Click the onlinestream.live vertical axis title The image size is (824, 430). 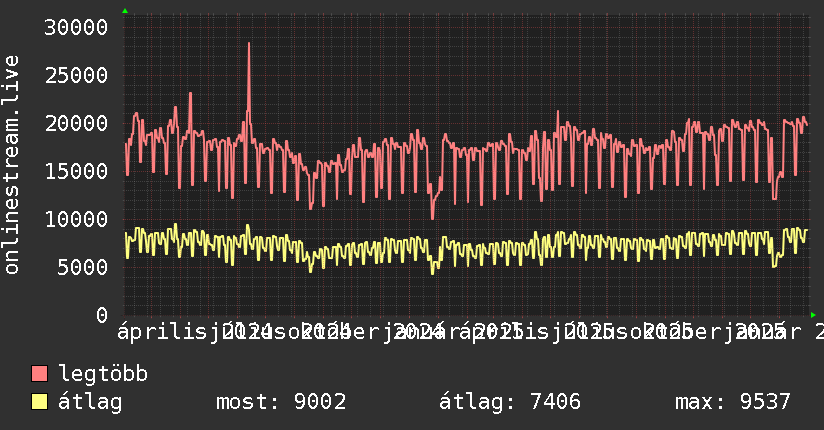11,165
